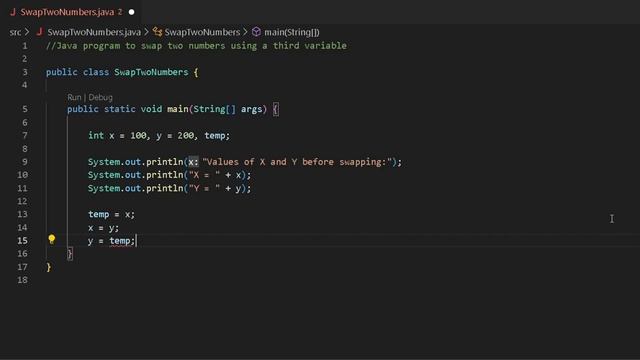Click the Java file icon on the tab
640x360 pixels.
13,12
